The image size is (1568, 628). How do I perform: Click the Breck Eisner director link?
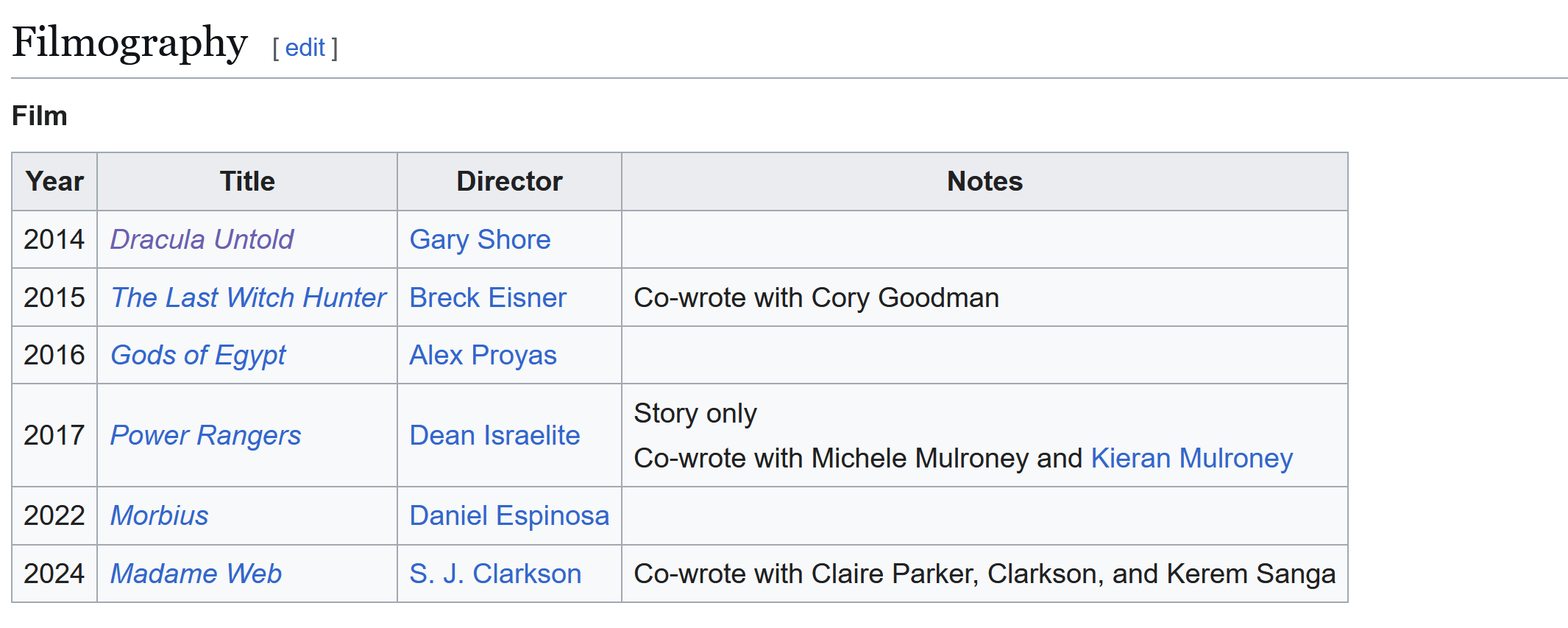[x=488, y=297]
